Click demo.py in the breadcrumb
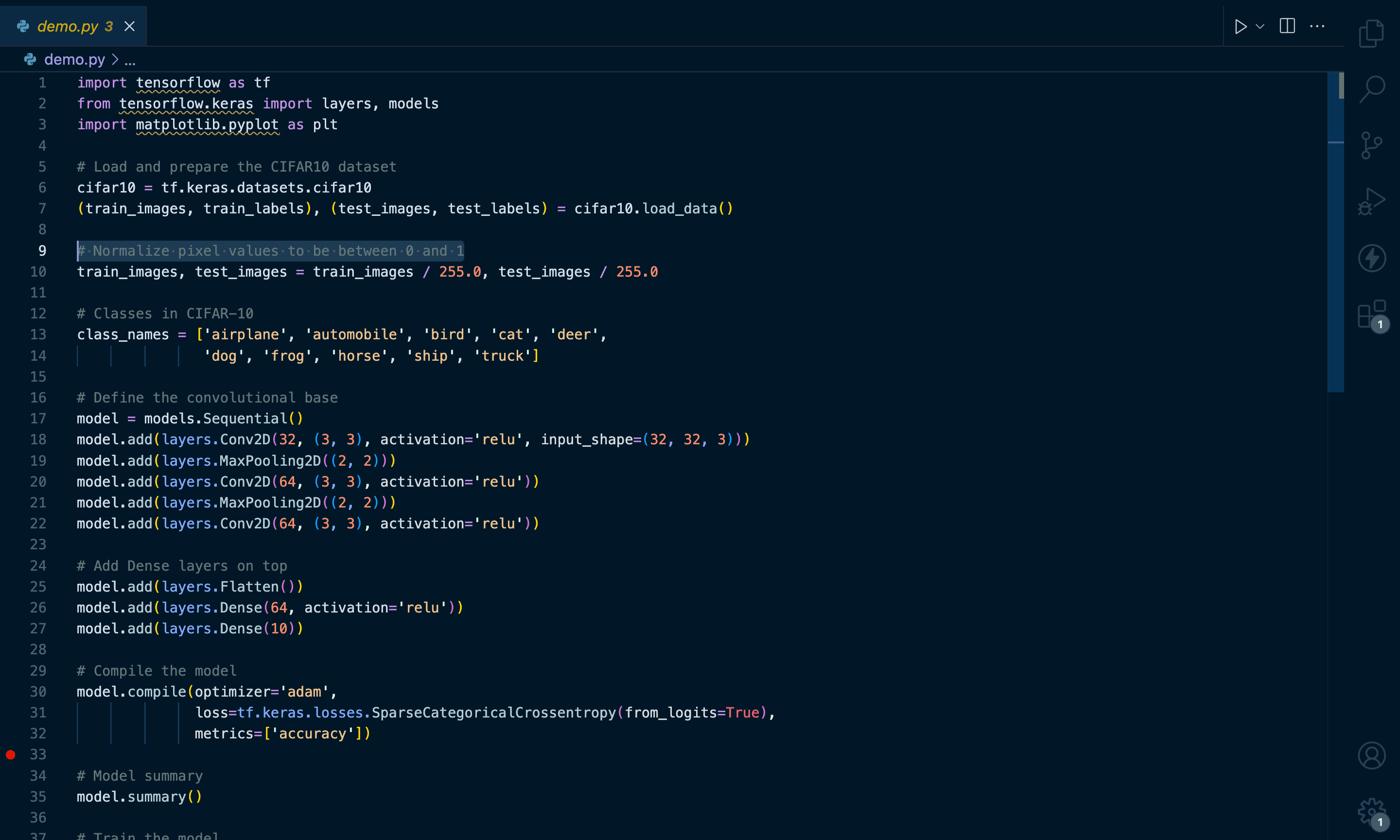 (74, 59)
